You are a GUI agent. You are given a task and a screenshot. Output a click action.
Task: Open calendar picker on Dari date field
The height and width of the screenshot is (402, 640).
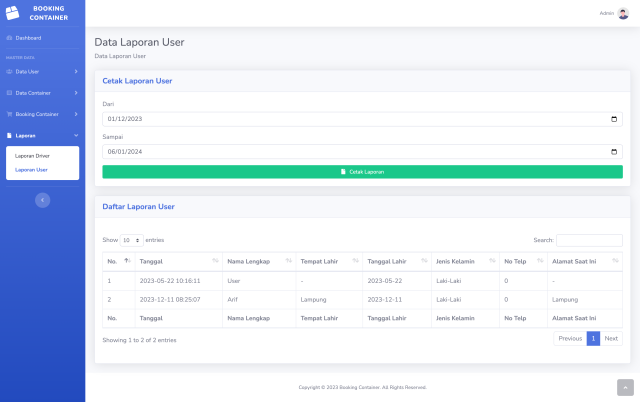click(x=614, y=119)
